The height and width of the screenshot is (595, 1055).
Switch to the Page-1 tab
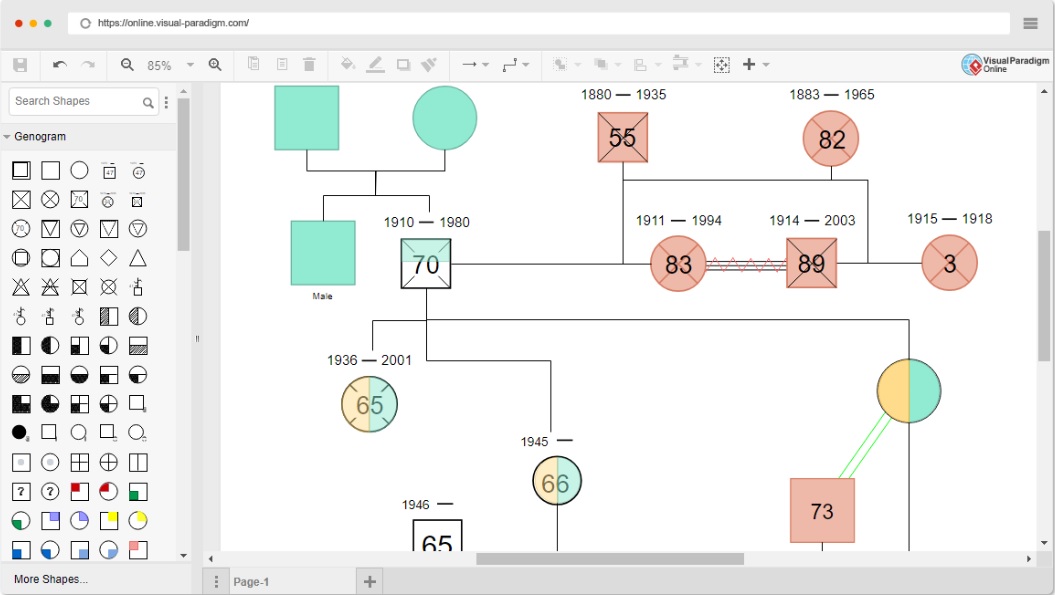(251, 582)
